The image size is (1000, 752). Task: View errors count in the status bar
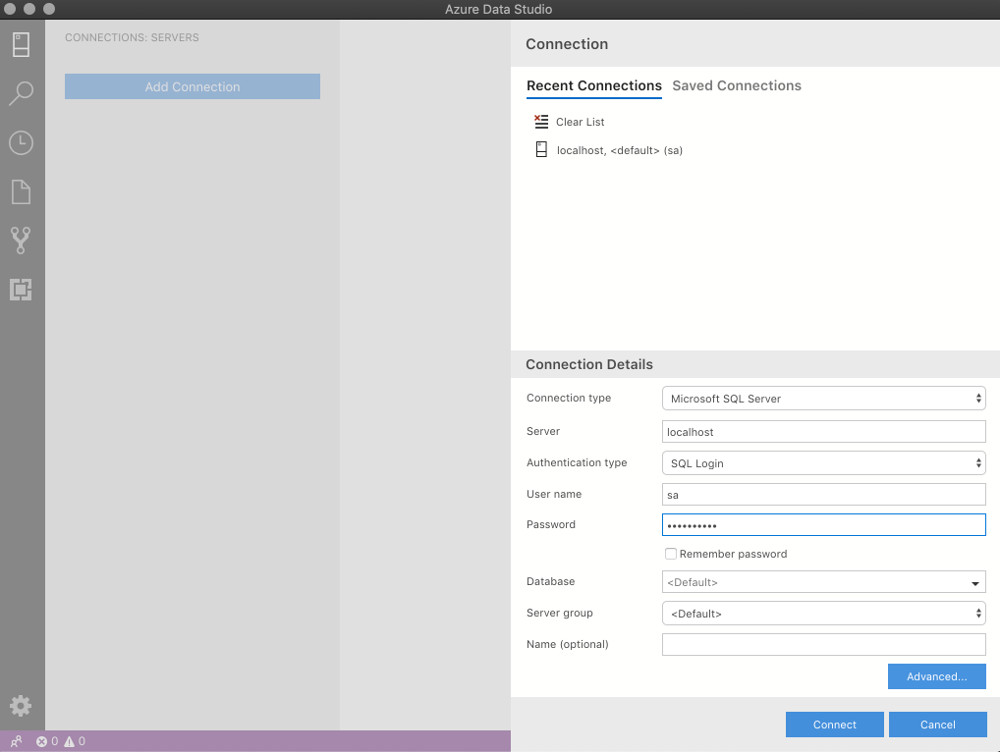(x=46, y=743)
